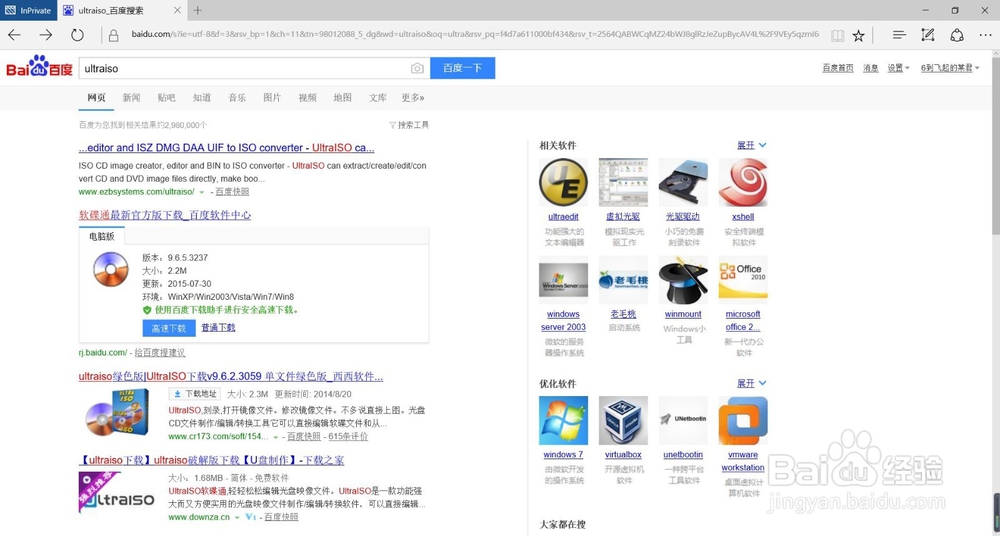The image size is (1000, 536).
Task: Switch to 音乐 search tab
Action: pos(237,98)
